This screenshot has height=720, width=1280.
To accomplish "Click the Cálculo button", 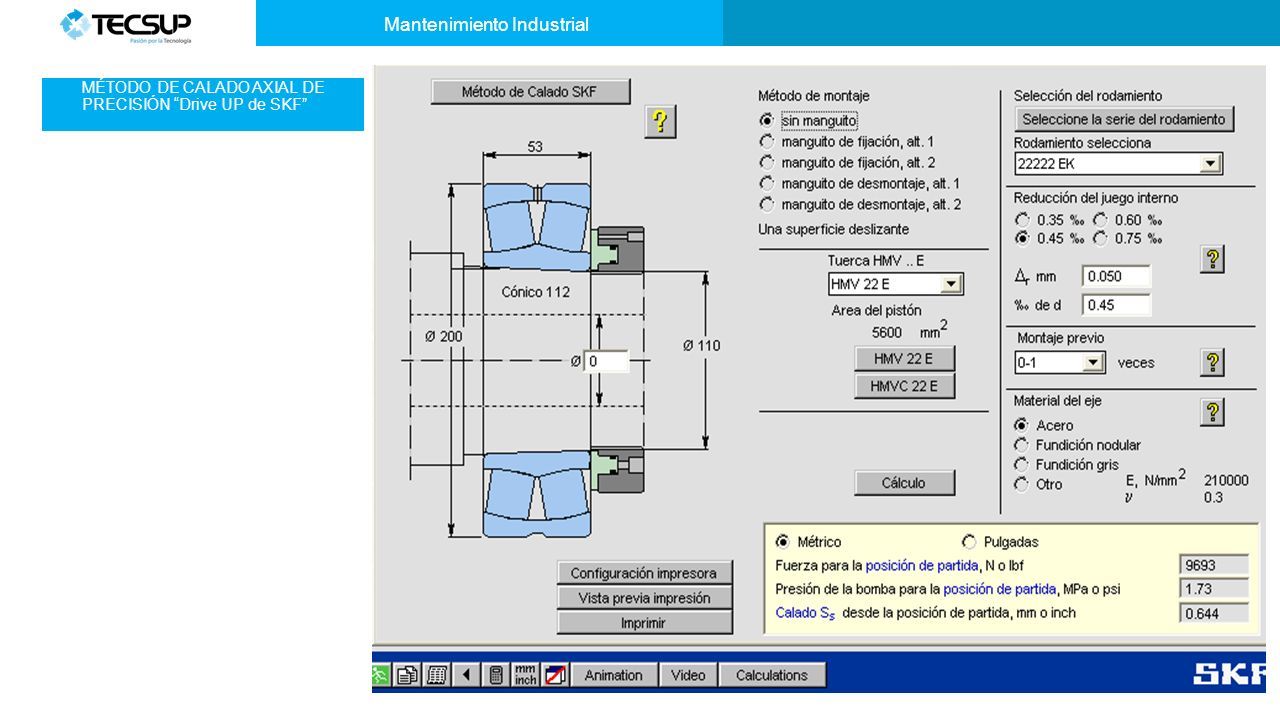I will (904, 482).
